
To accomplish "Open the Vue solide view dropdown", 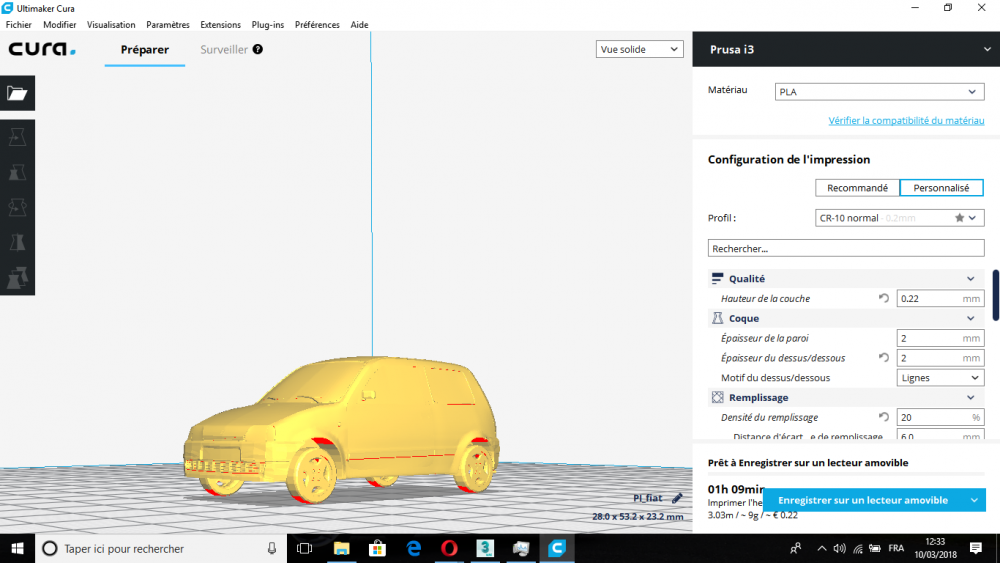I will (x=640, y=49).
